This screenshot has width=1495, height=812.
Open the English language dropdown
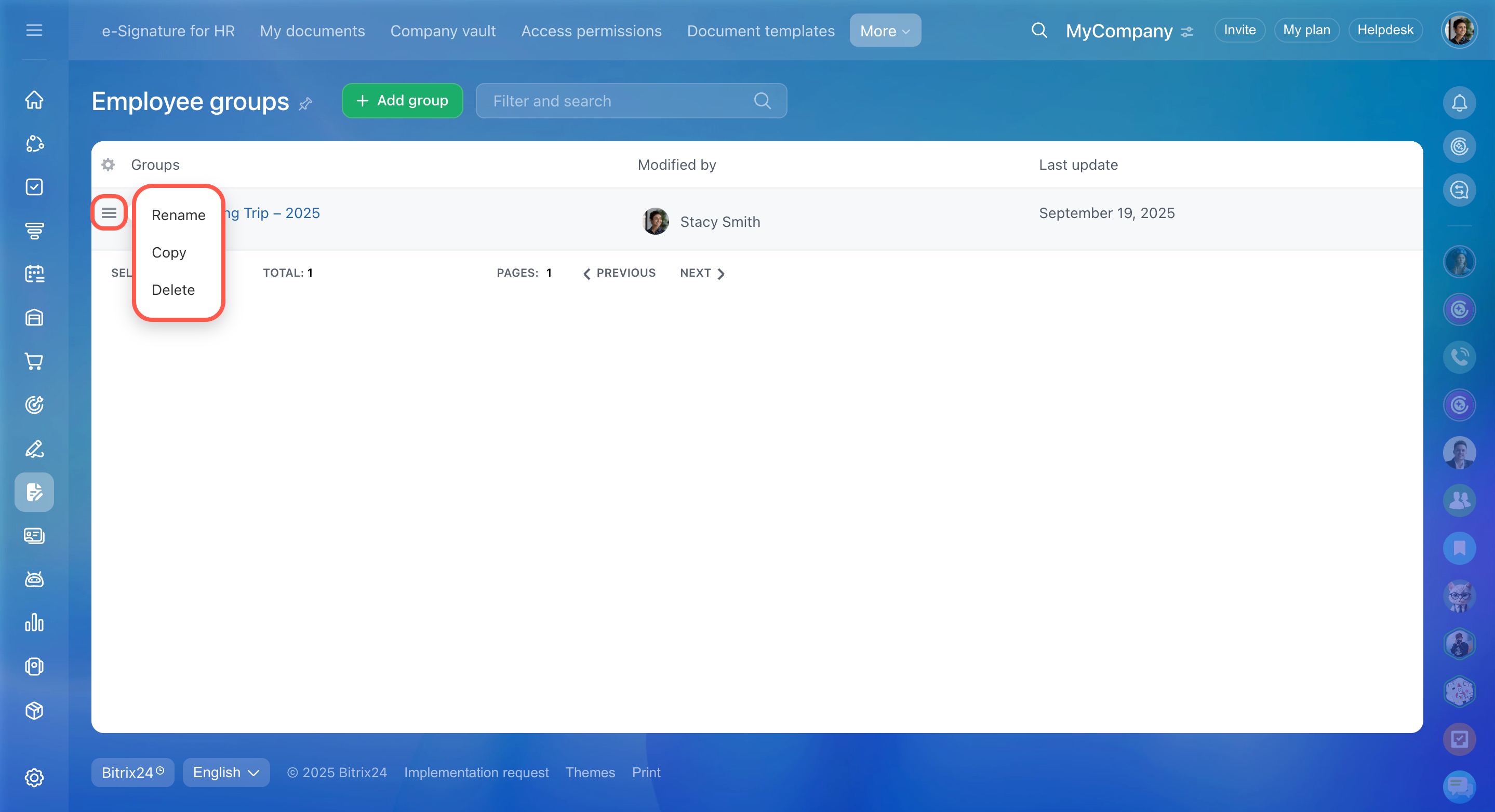pos(226,773)
